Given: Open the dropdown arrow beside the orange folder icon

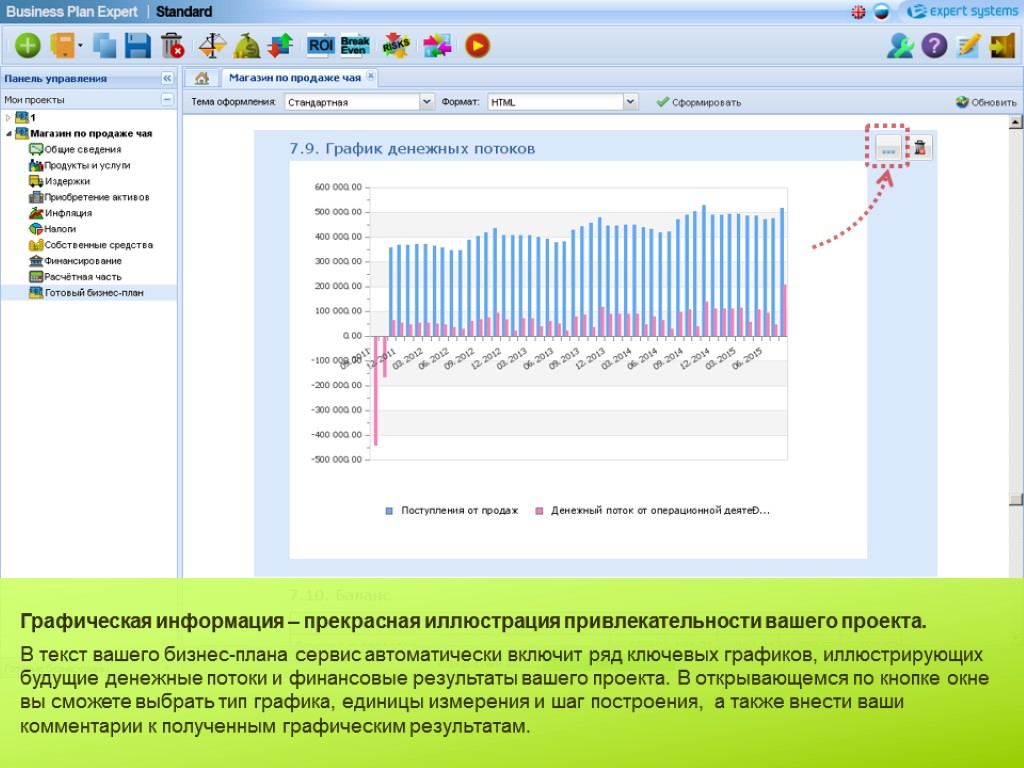Looking at the screenshot, I should (x=80, y=46).
